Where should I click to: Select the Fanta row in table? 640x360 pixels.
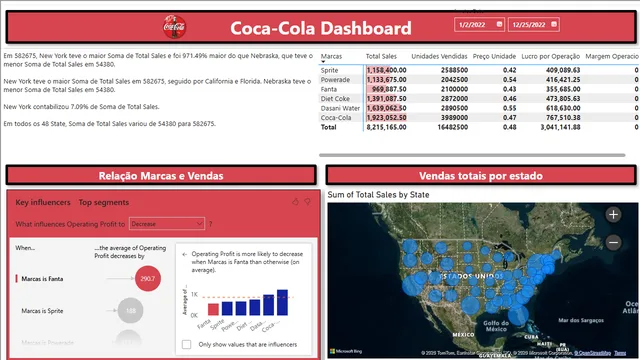click(329, 89)
